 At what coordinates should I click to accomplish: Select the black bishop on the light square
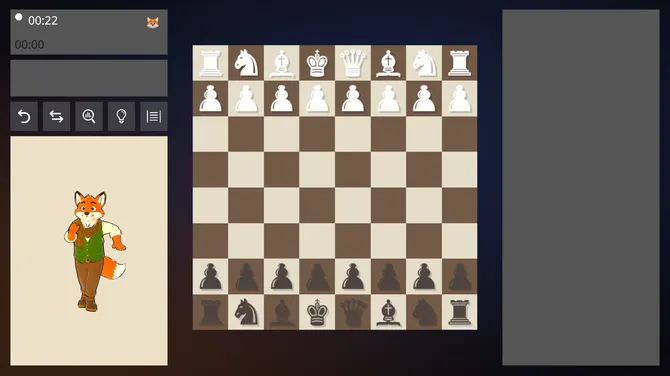[388, 312]
